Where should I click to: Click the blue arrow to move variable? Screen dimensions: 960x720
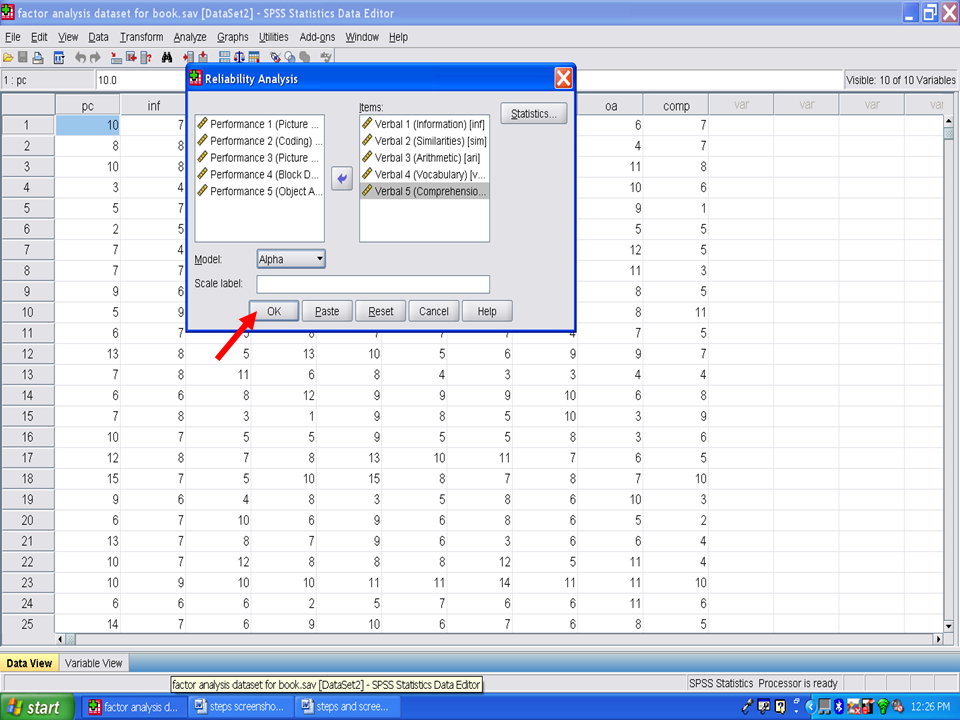click(x=341, y=178)
